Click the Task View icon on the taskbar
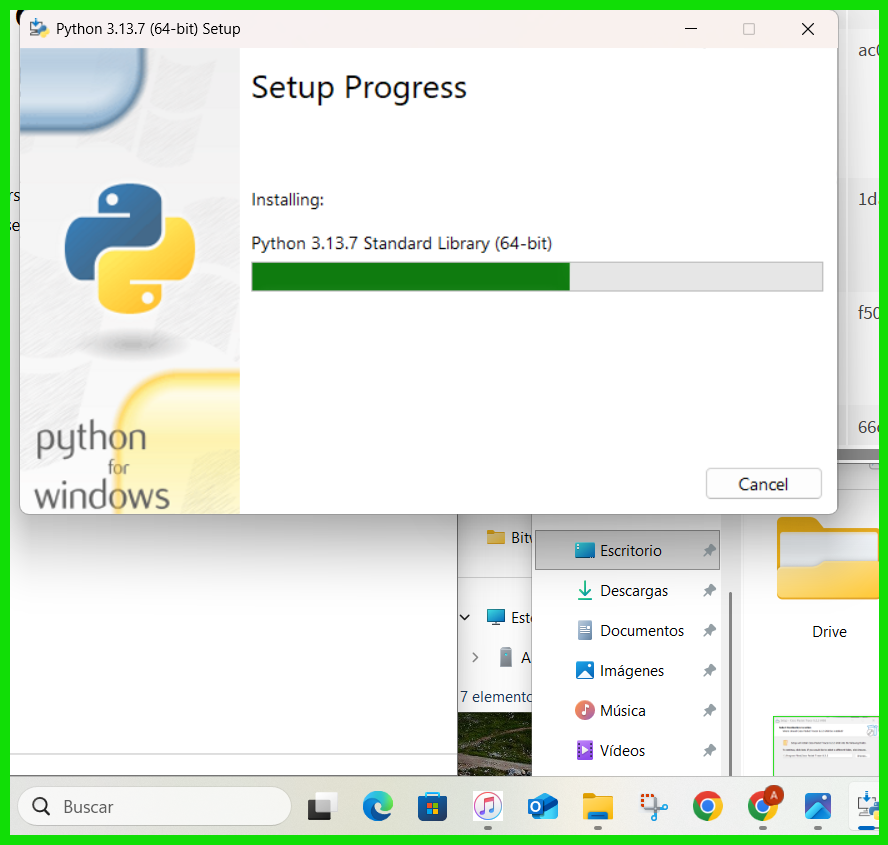 pos(322,806)
